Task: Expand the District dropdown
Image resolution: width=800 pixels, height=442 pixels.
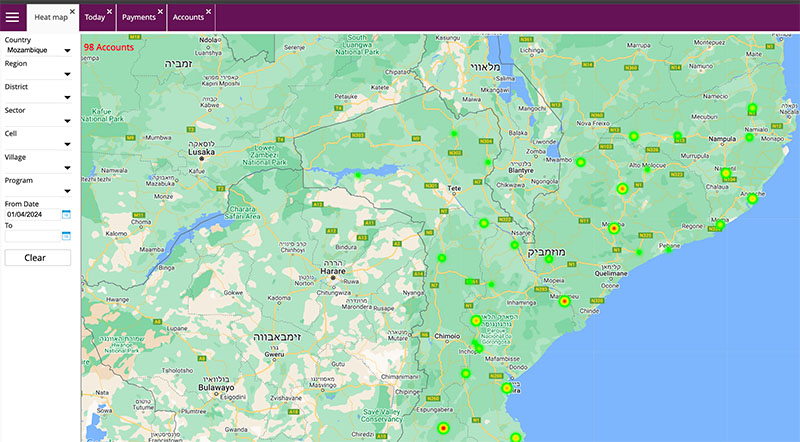Action: 67,98
